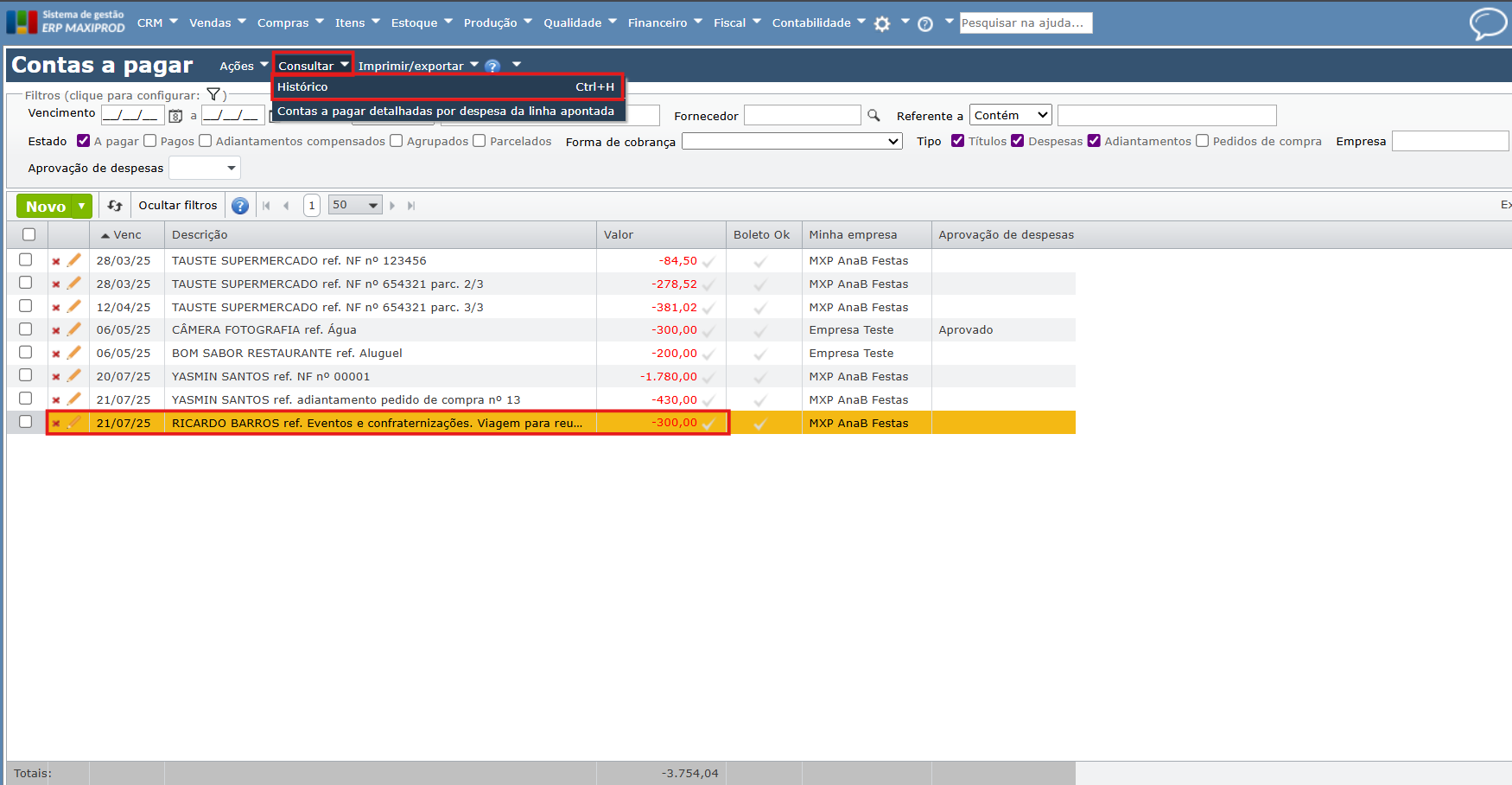Expand the Forma de cobrança dropdown
Screen dimensions: 1512x785
pyautogui.click(x=792, y=141)
